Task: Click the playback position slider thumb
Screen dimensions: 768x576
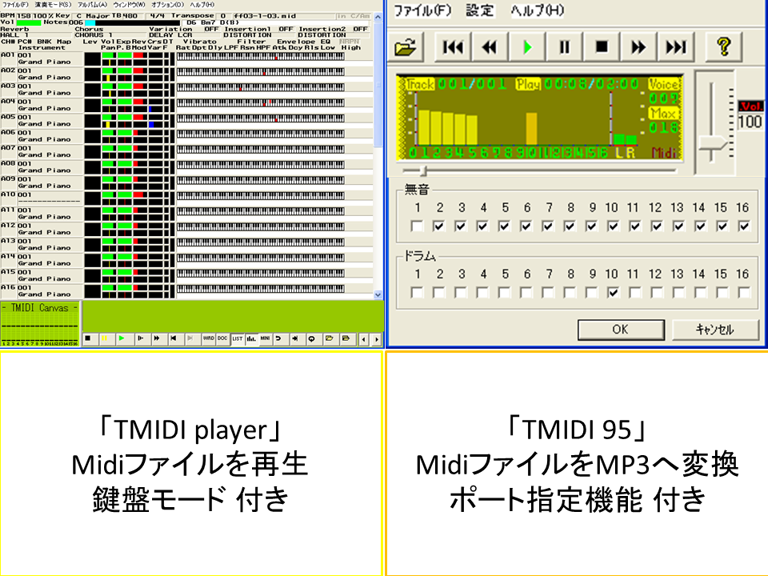Action: click(425, 170)
